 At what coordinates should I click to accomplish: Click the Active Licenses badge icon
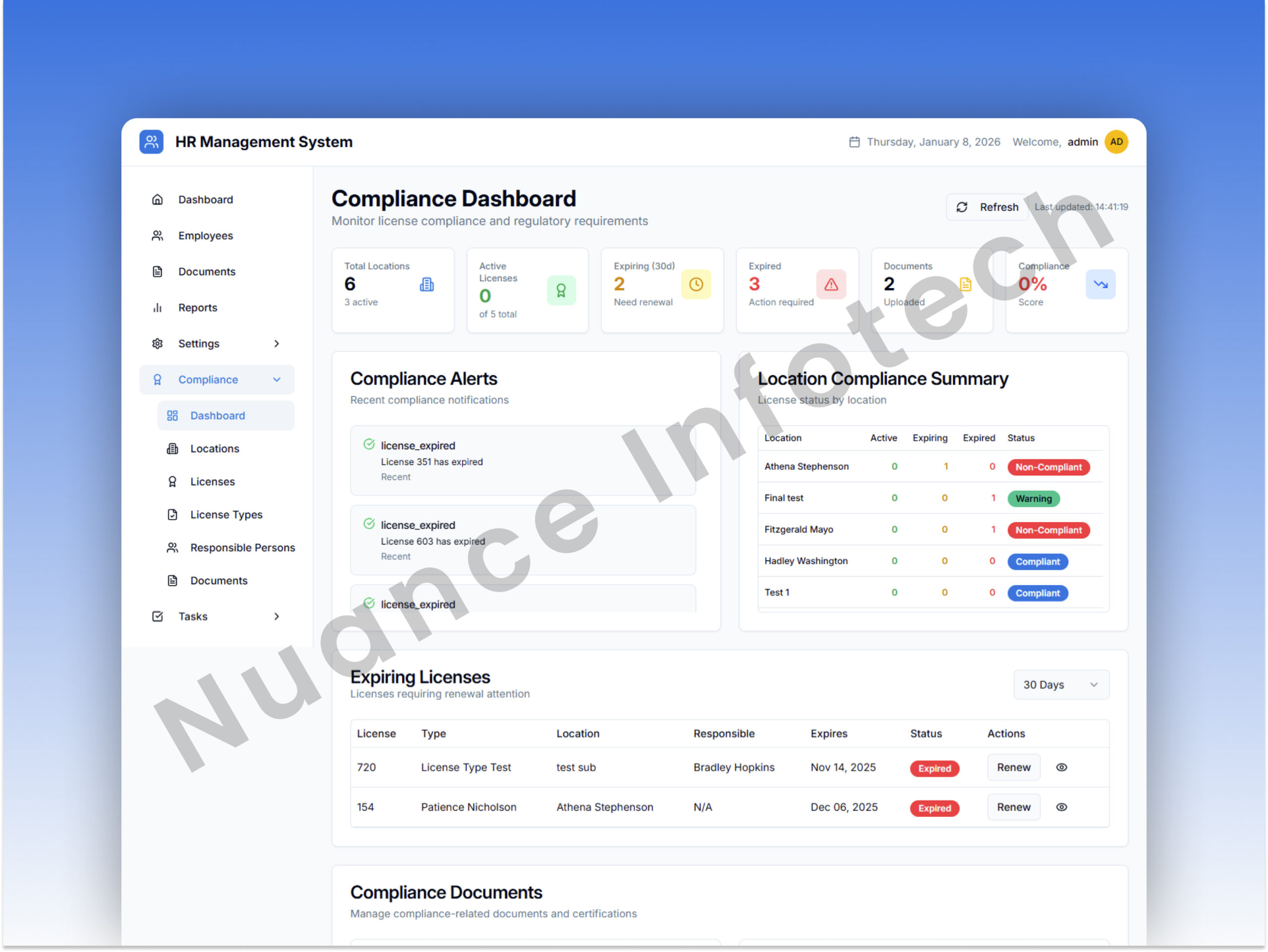[x=561, y=291]
